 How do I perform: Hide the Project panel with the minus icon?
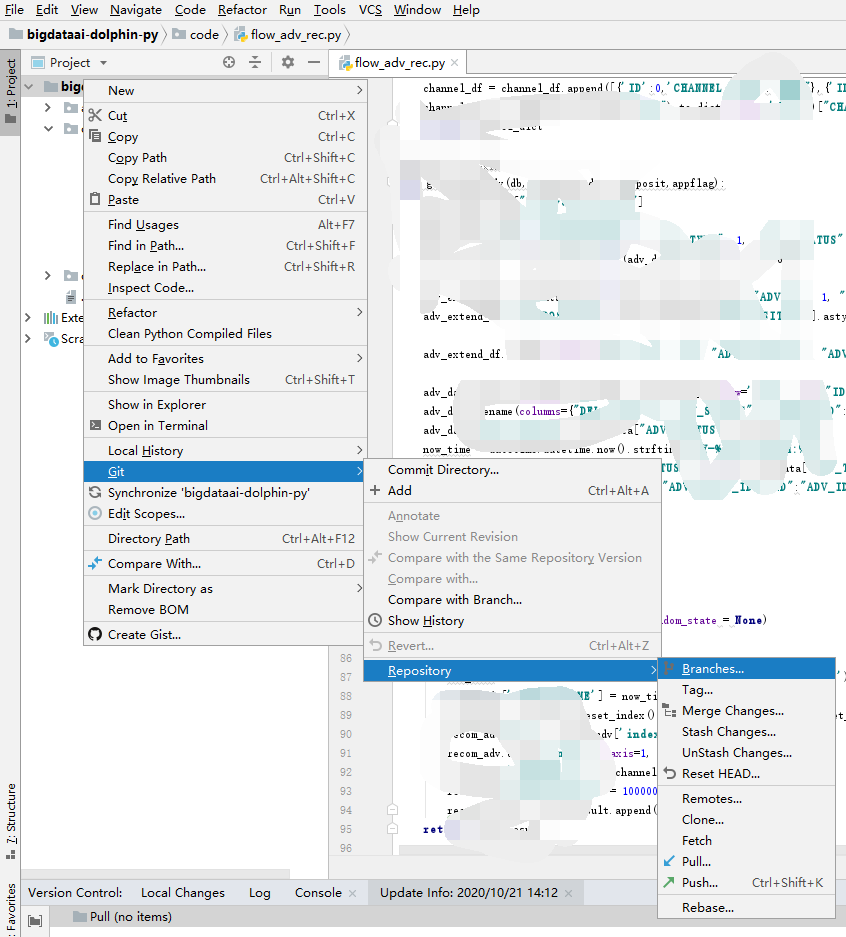(x=313, y=62)
